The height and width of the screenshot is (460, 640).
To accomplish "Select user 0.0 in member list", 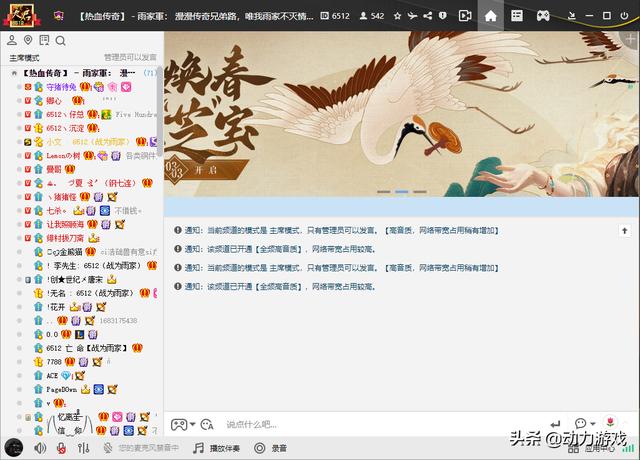I will (52, 334).
